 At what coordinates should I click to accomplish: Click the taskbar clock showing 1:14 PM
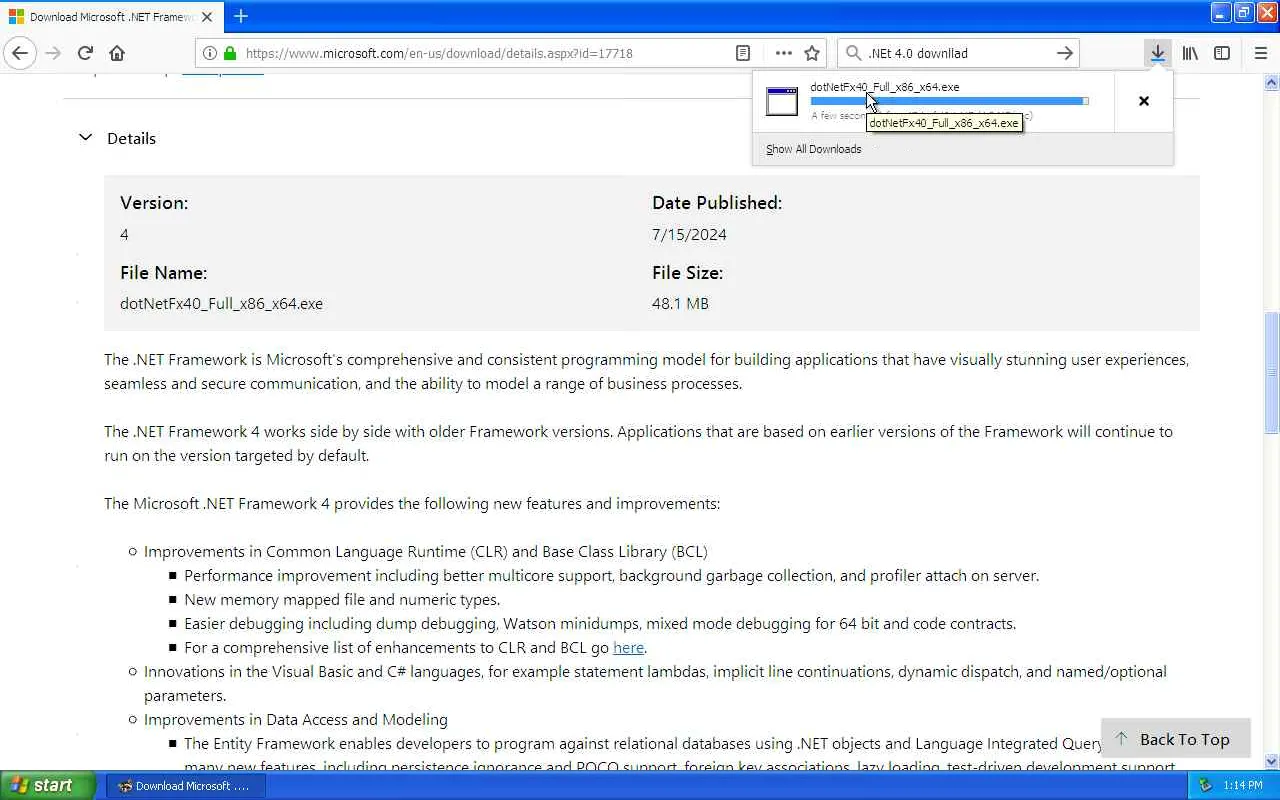pos(1243,785)
